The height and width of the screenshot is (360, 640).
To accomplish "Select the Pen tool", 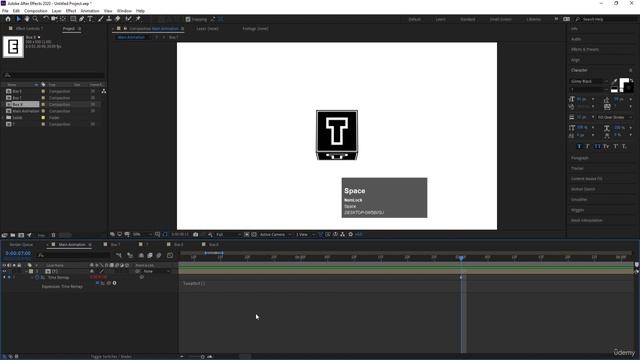I will tap(82, 19).
